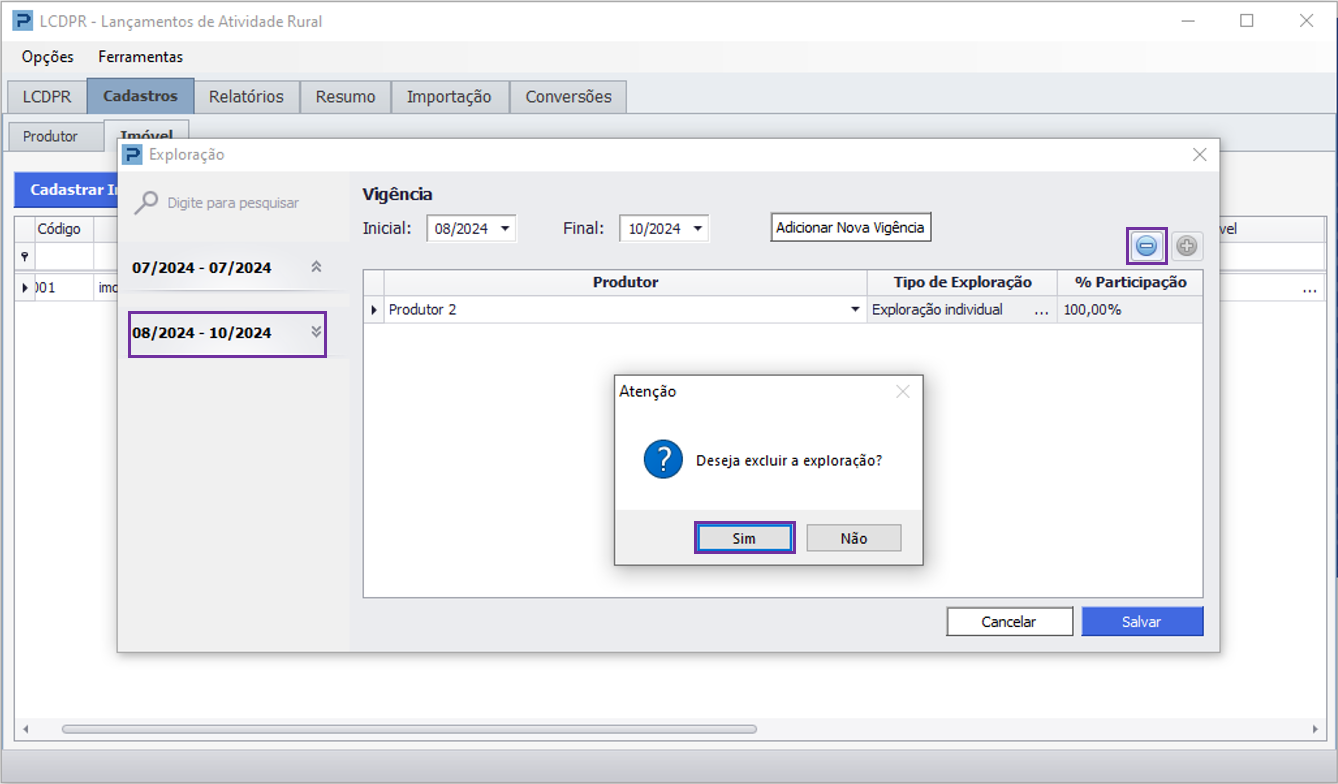Open the Inicial date dropdown
The height and width of the screenshot is (784, 1338).
click(505, 228)
